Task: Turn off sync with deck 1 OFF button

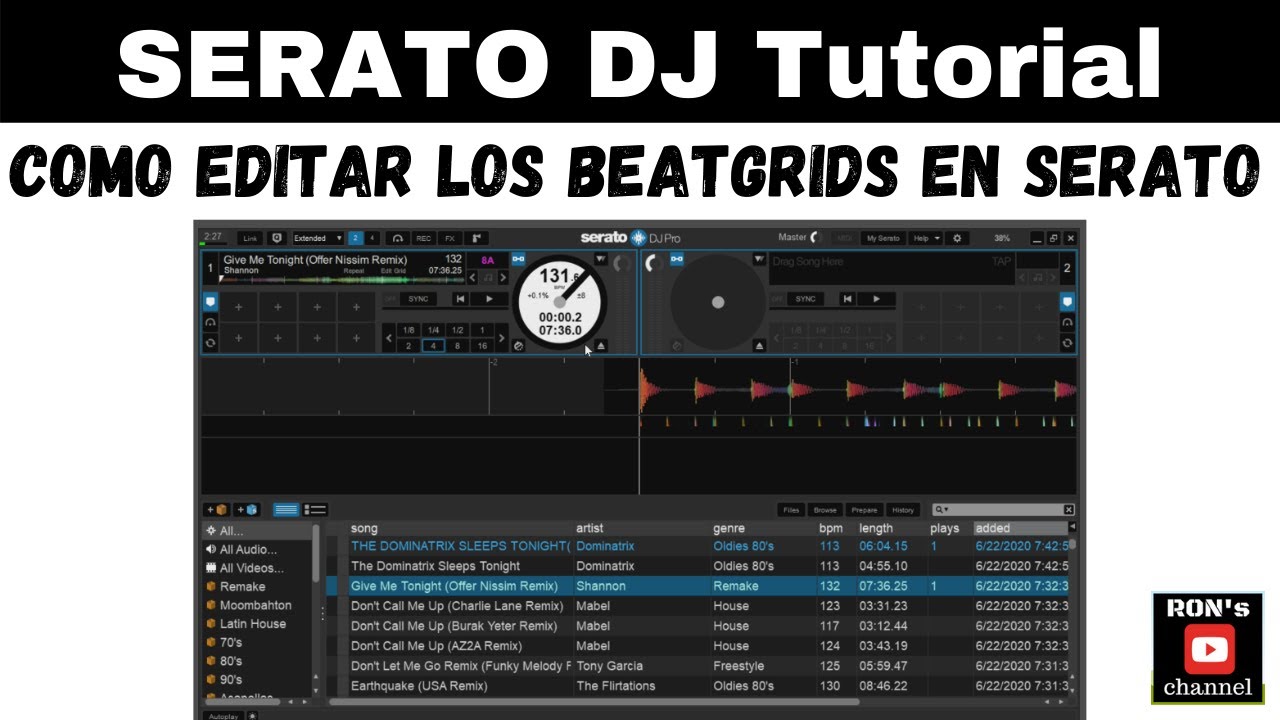Action: click(390, 298)
